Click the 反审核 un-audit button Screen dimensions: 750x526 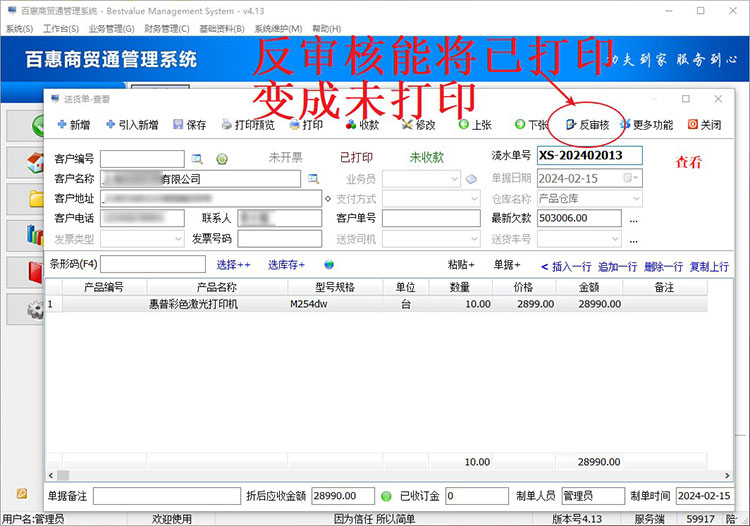tap(587, 125)
